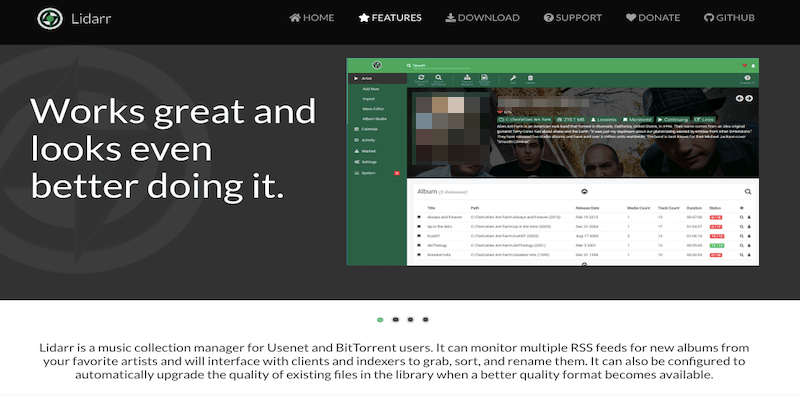Click next artist arrow in the banner
The height and width of the screenshot is (419, 800).
[x=749, y=99]
